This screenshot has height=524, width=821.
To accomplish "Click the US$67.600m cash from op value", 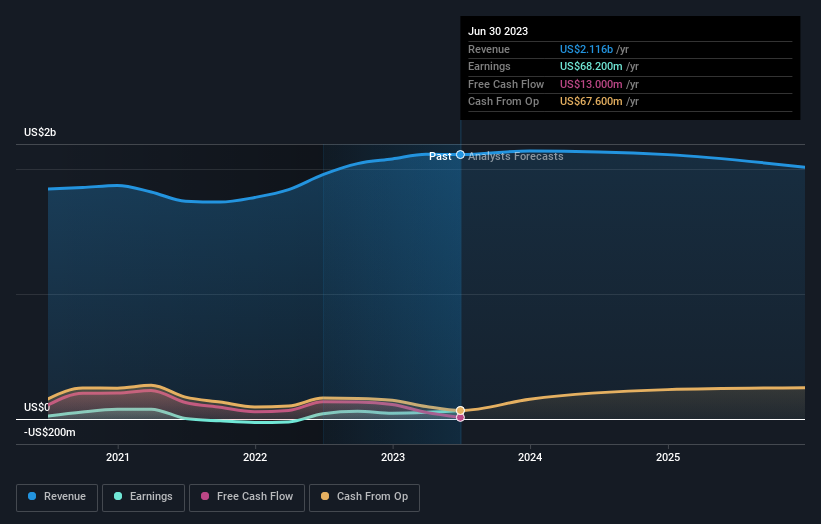I will click(x=591, y=102).
